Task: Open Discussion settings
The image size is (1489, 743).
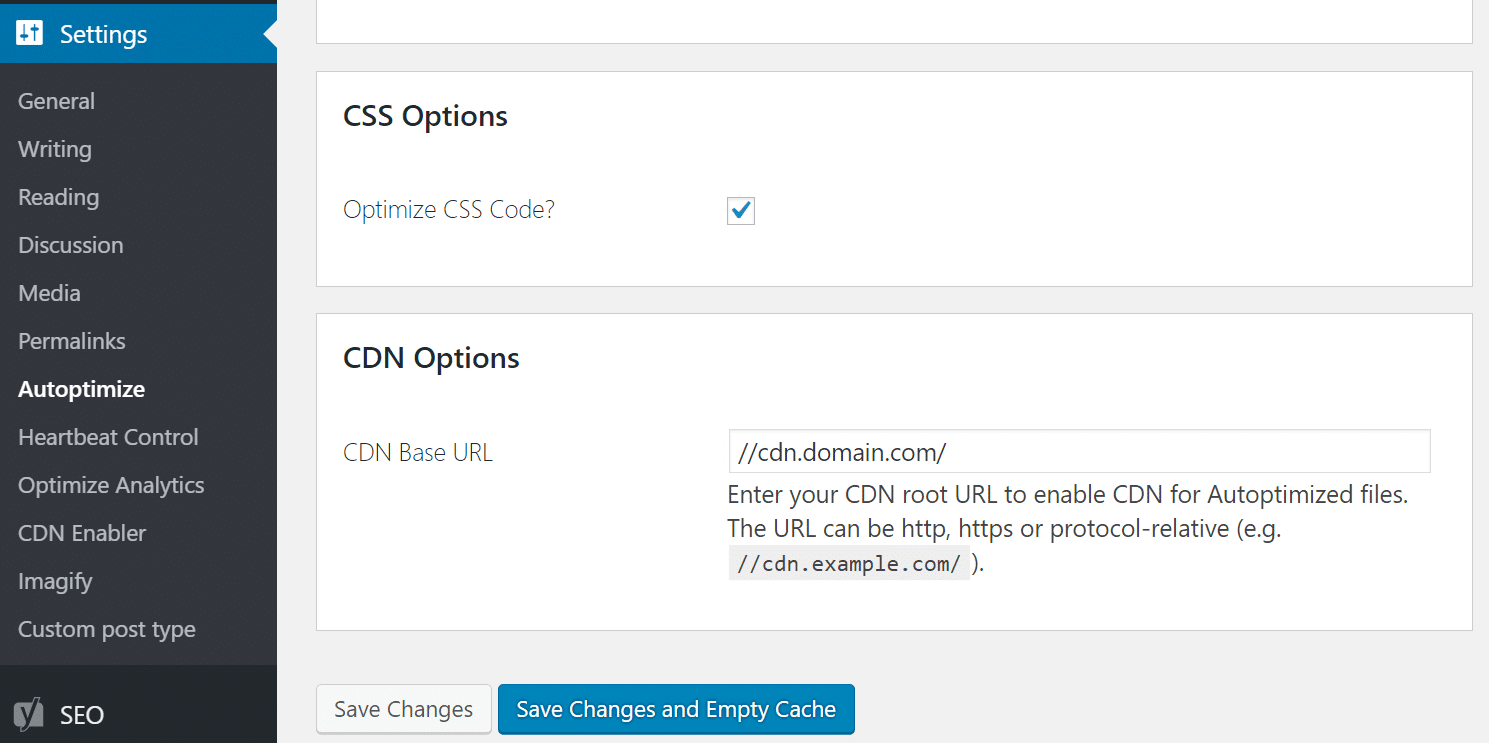Action: (x=70, y=245)
